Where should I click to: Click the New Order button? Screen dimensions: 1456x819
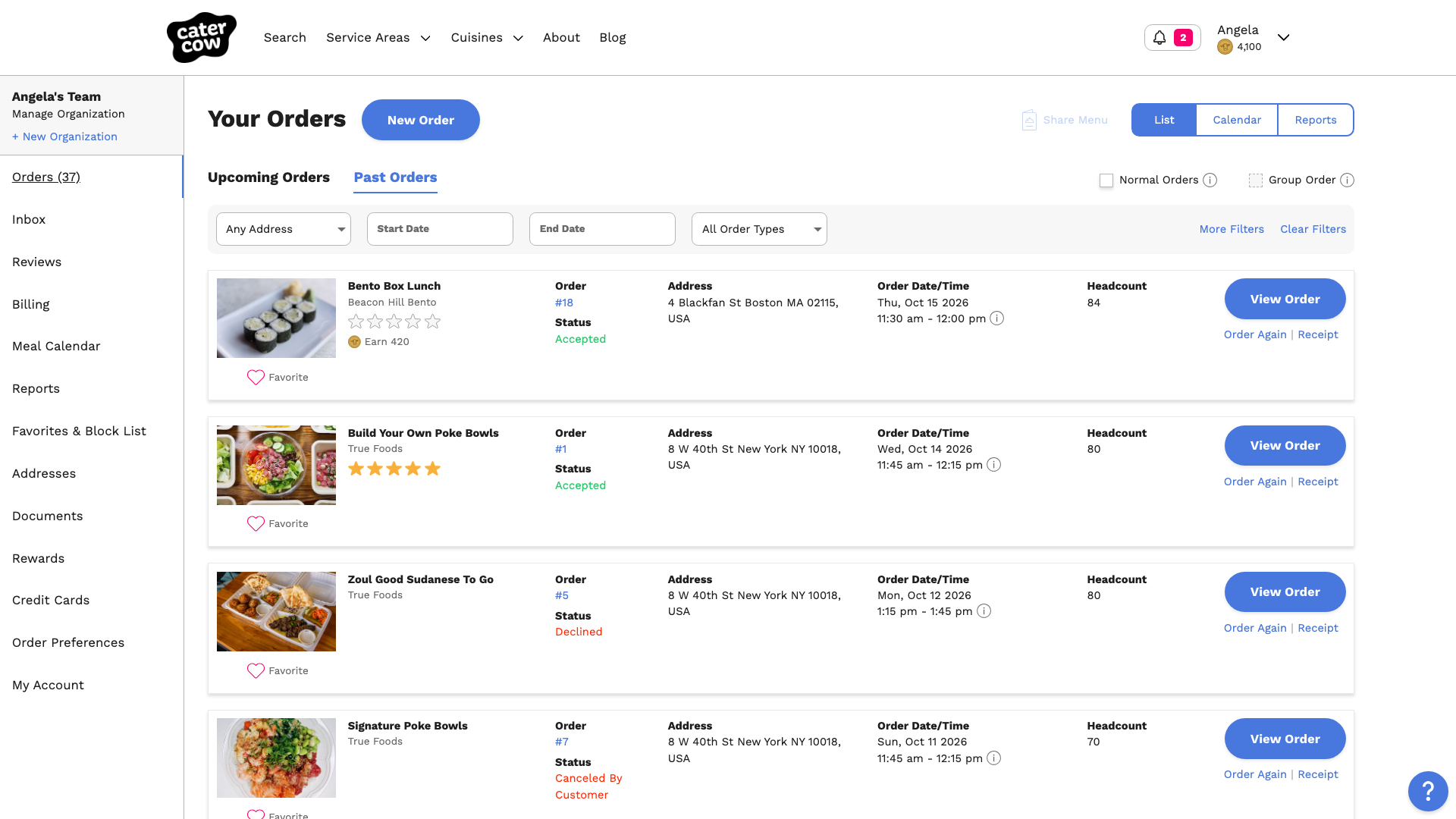click(x=421, y=120)
